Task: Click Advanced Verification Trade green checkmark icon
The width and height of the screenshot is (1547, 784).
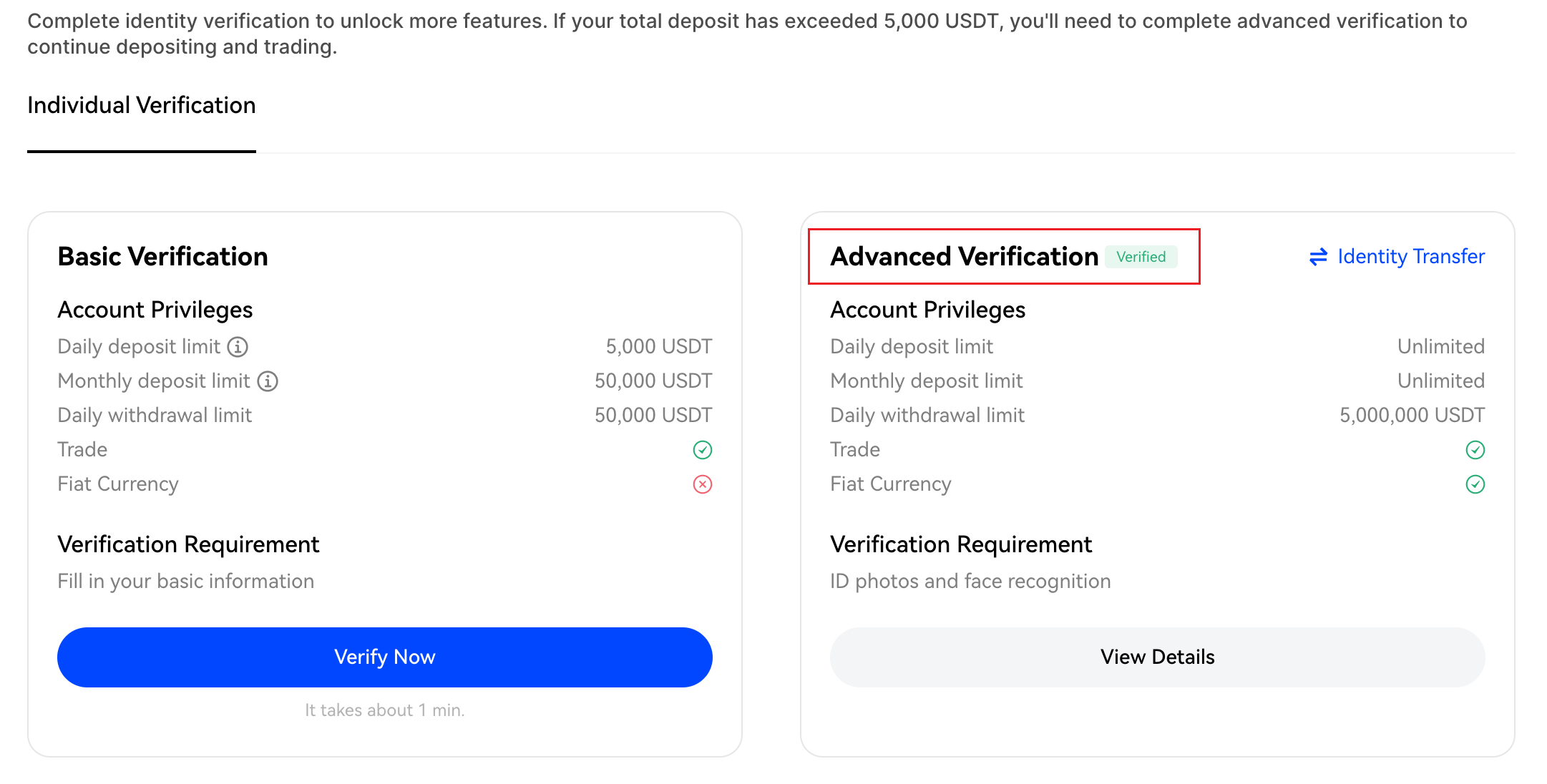Action: 1475,450
